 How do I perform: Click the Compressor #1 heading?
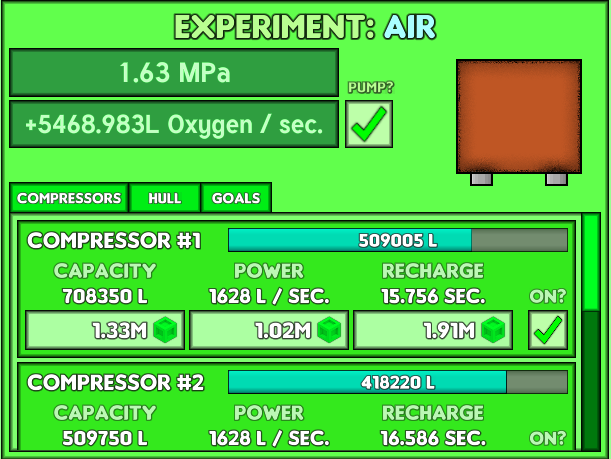coord(114,240)
